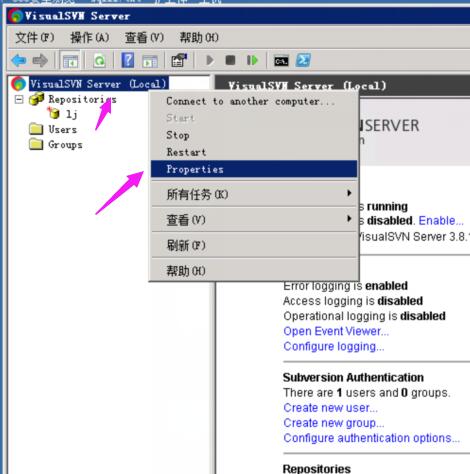Click Create new group... link
The height and width of the screenshot is (474, 470).
(x=334, y=423)
